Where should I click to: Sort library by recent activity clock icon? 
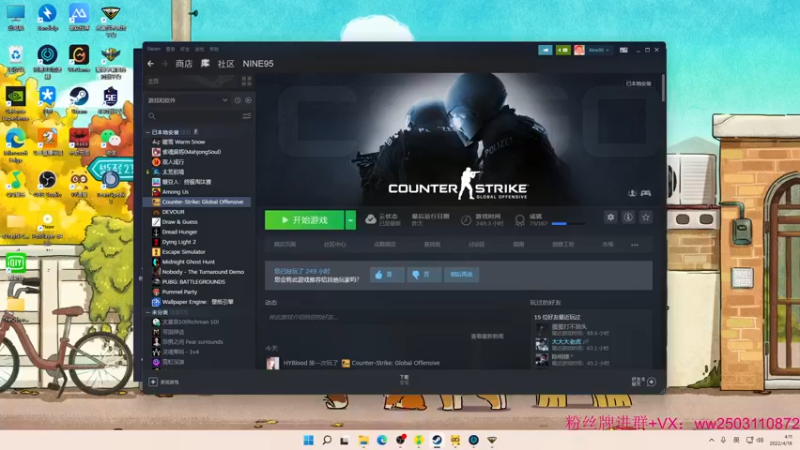pyautogui.click(x=238, y=101)
